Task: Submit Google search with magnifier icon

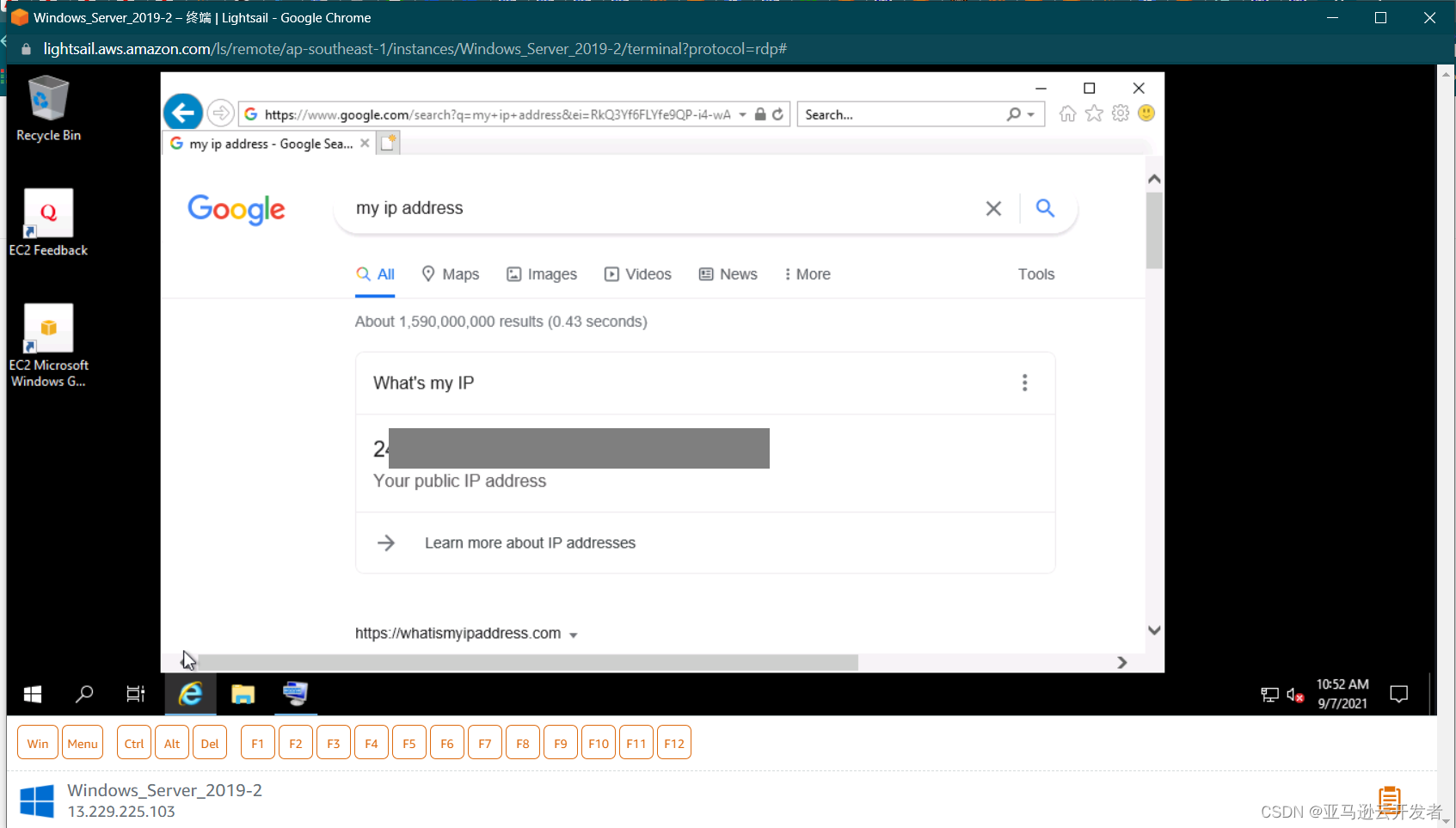Action: (1045, 208)
